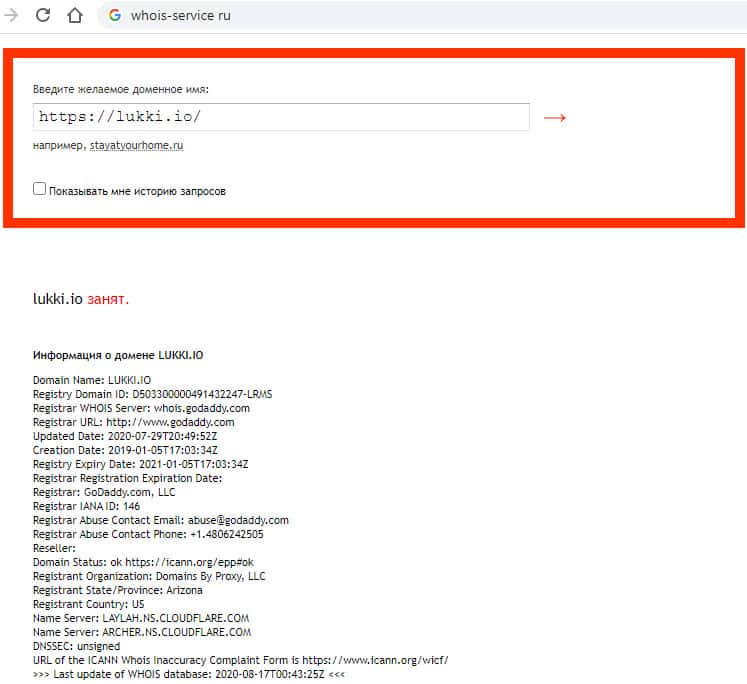Select Registrant Organization Domains By Proxy line

149,576
